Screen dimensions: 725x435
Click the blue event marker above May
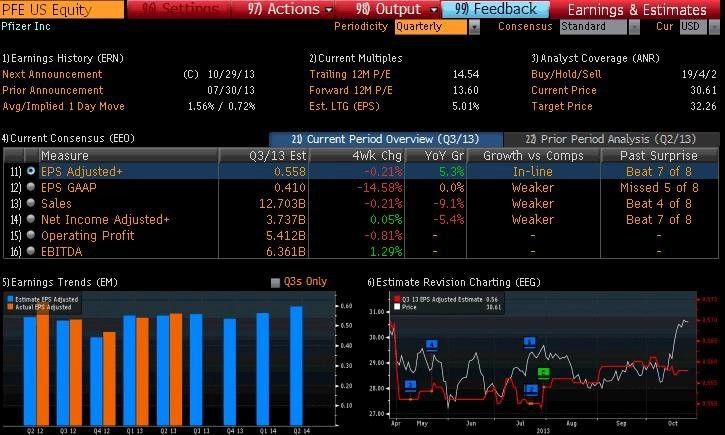(431, 344)
